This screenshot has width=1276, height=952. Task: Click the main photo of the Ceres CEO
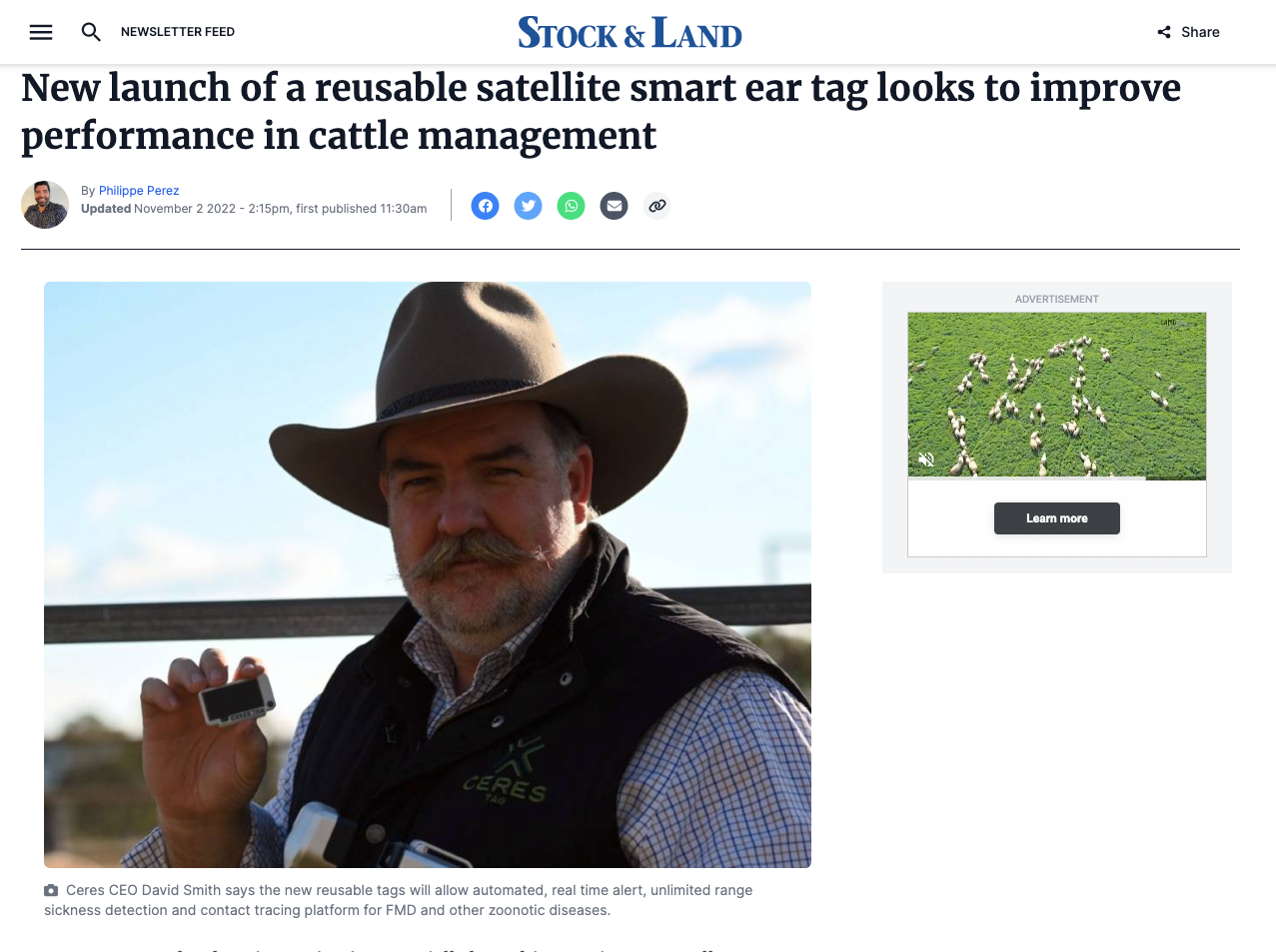(427, 572)
